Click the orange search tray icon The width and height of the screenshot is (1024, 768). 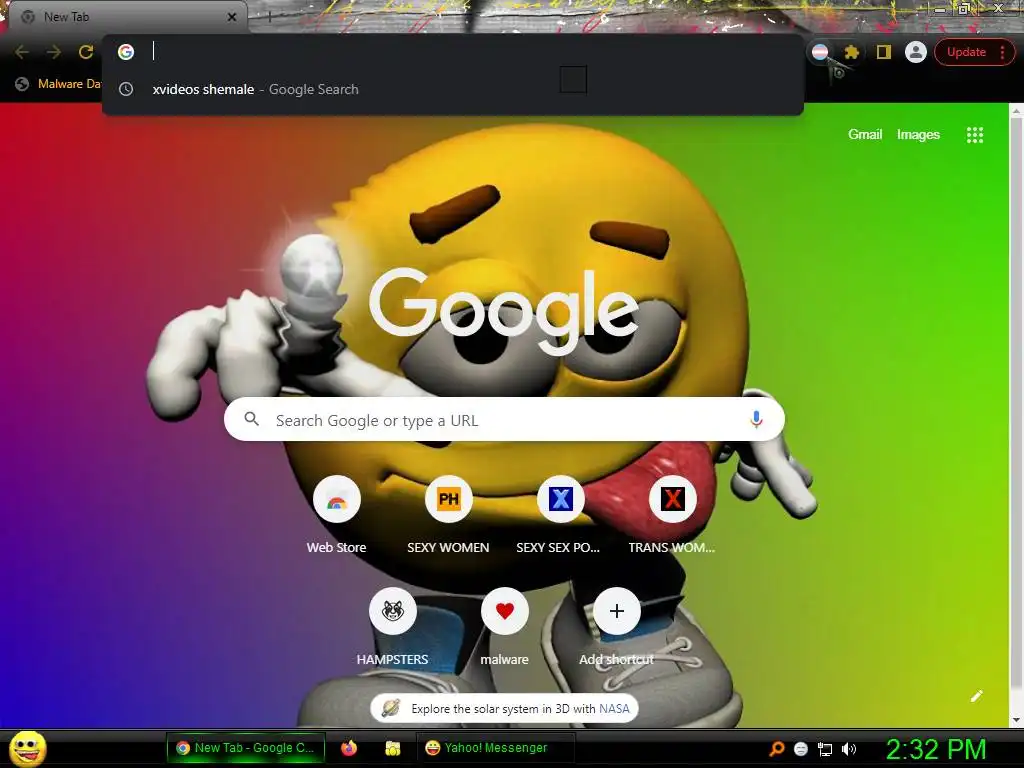point(776,748)
